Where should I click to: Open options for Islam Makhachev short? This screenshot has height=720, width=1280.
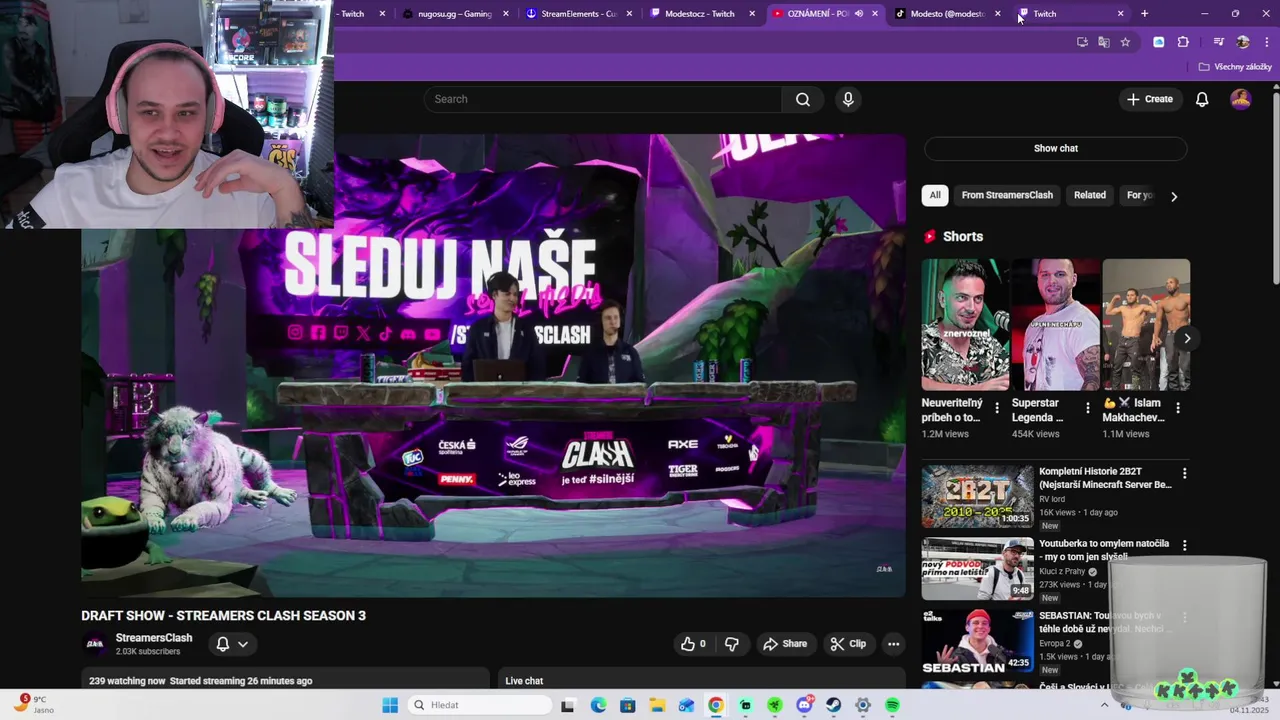[1178, 408]
